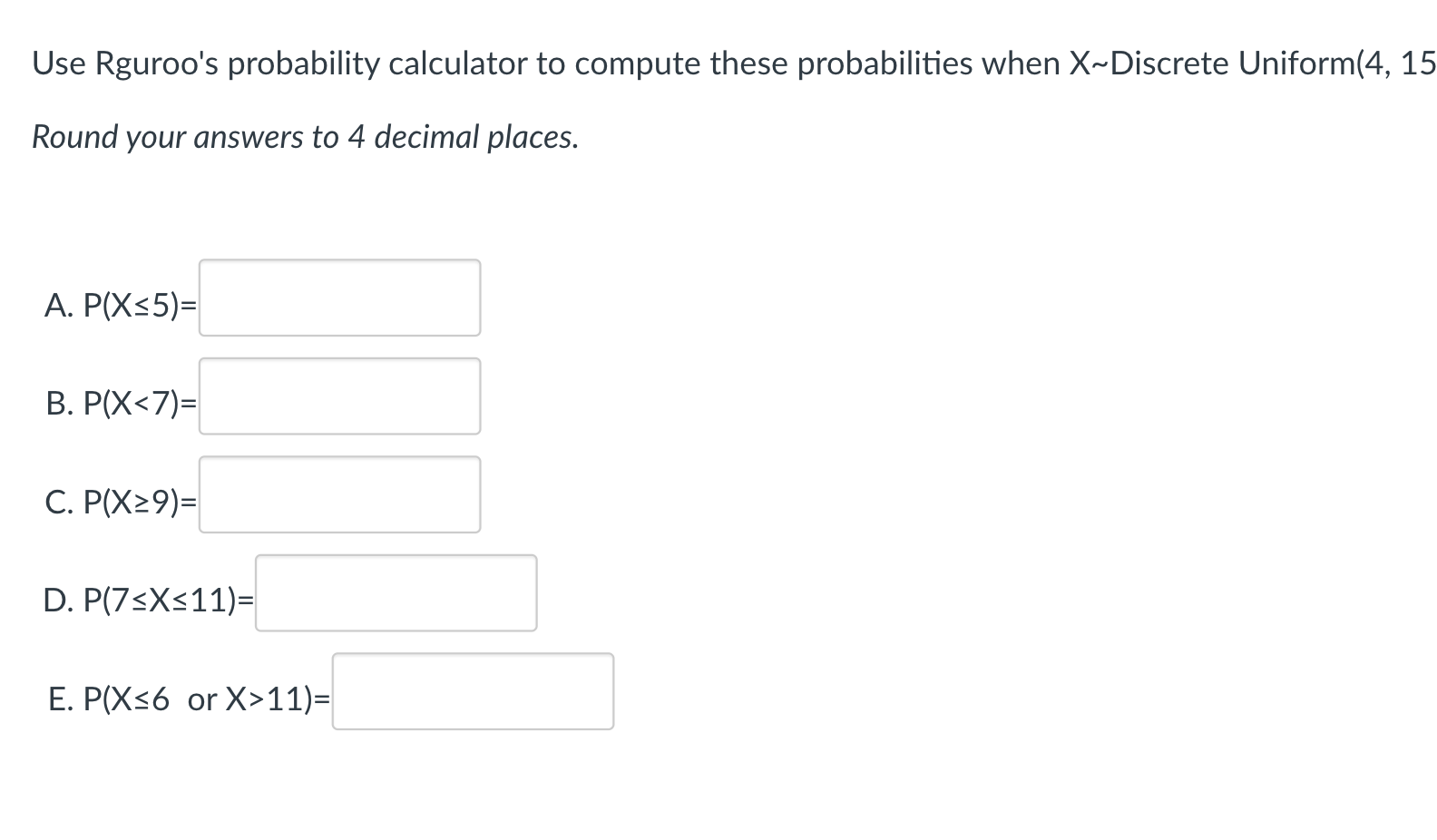Select the input field next to part A
1437x840 pixels.
pos(339,298)
